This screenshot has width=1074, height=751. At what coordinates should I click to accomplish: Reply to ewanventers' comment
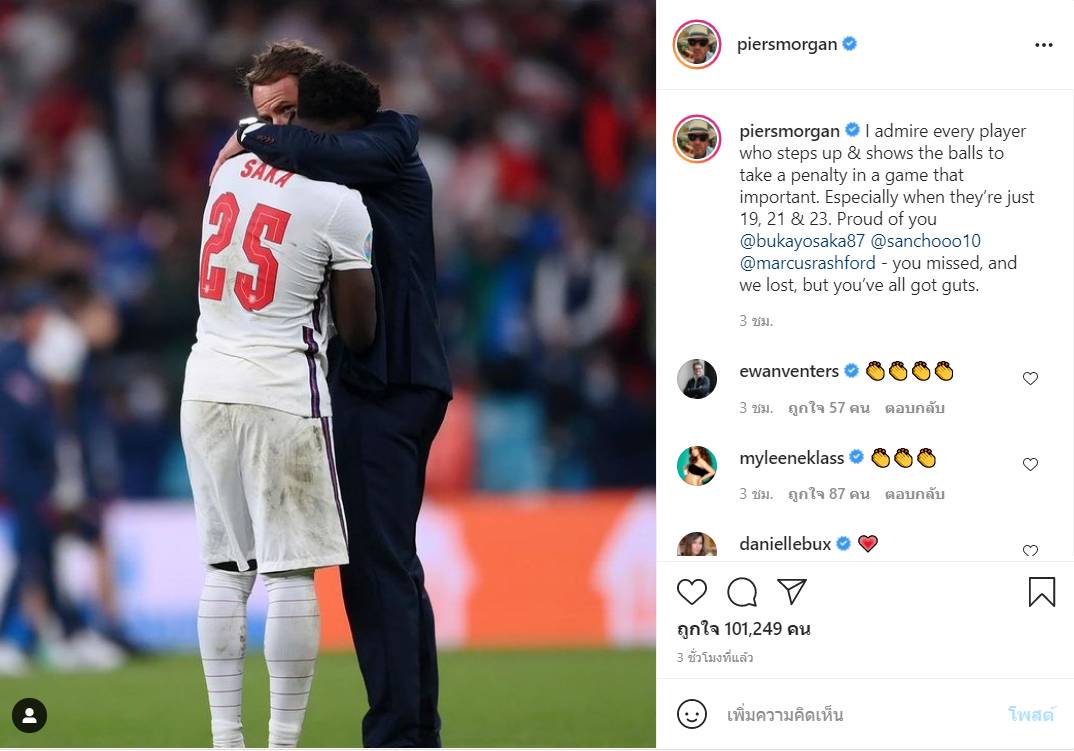[x=914, y=408]
